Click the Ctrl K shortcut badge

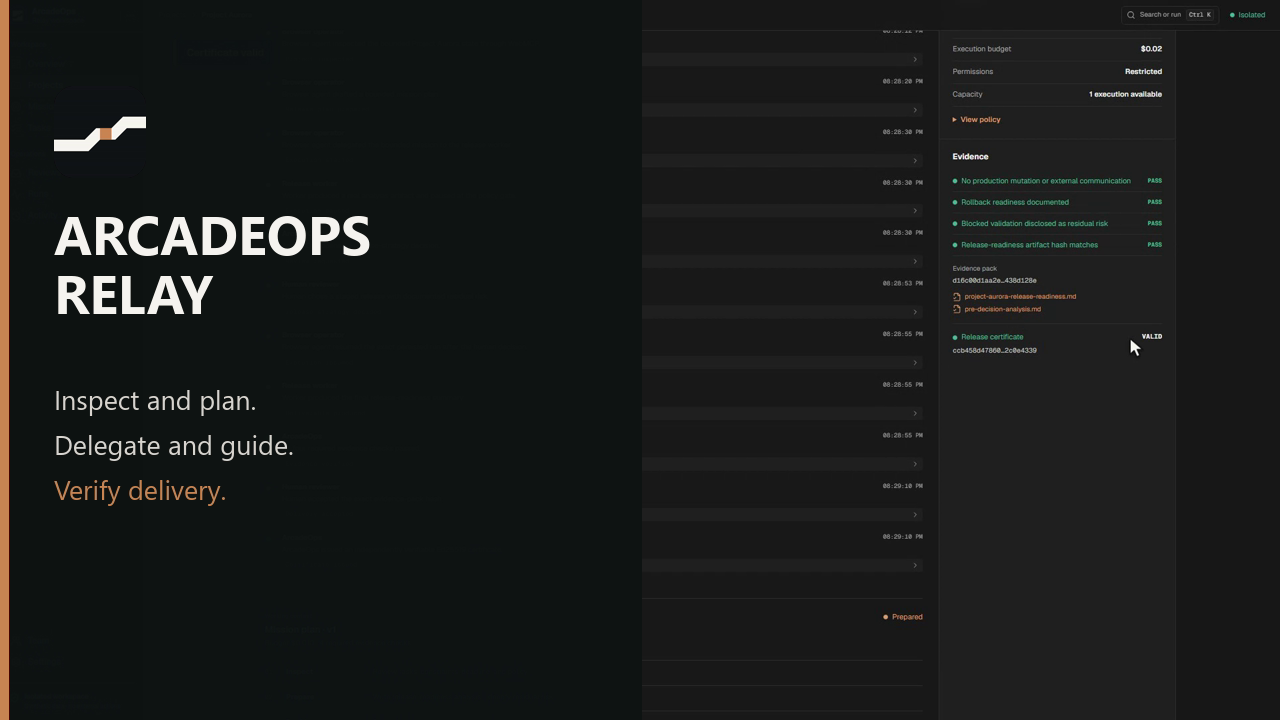pyautogui.click(x=1200, y=15)
